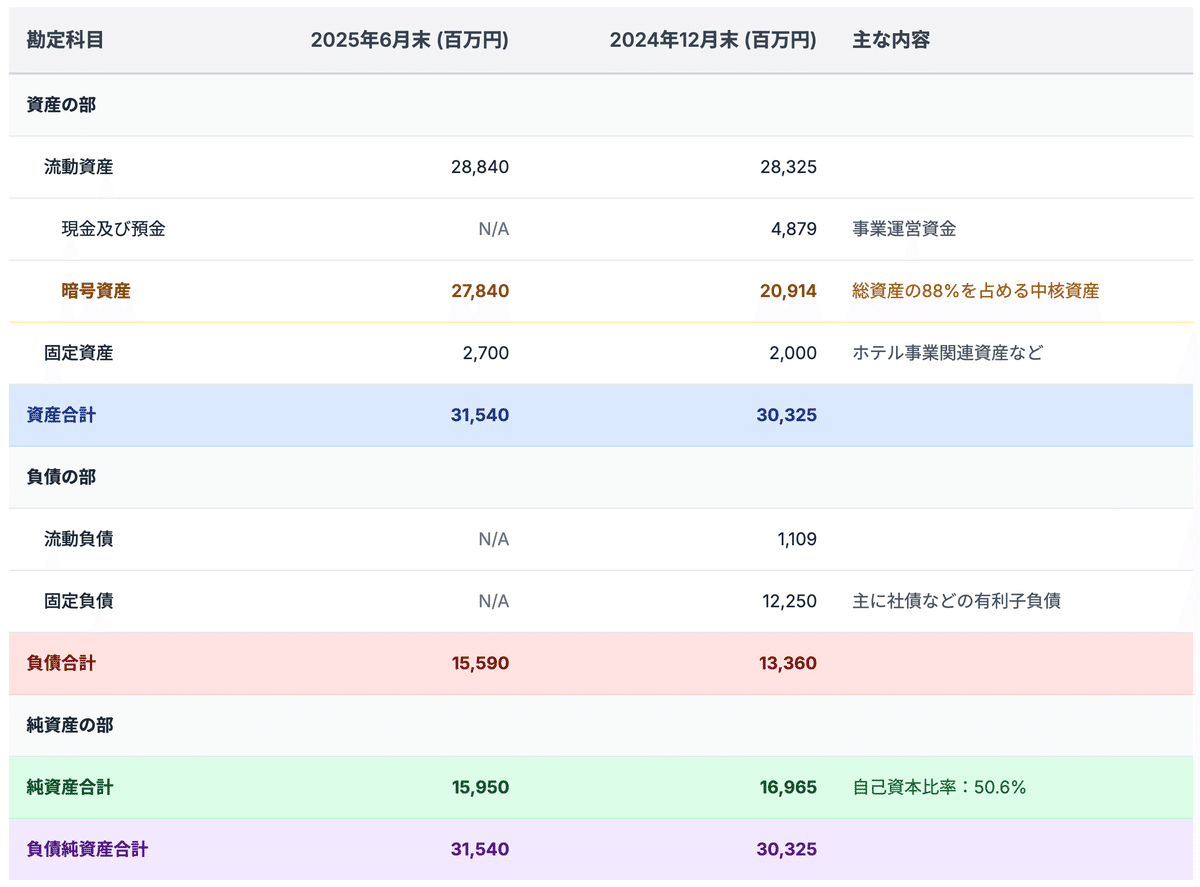This screenshot has width=1200, height=887.
Task: Select the 27,840 crypto assets value
Action: coord(480,291)
